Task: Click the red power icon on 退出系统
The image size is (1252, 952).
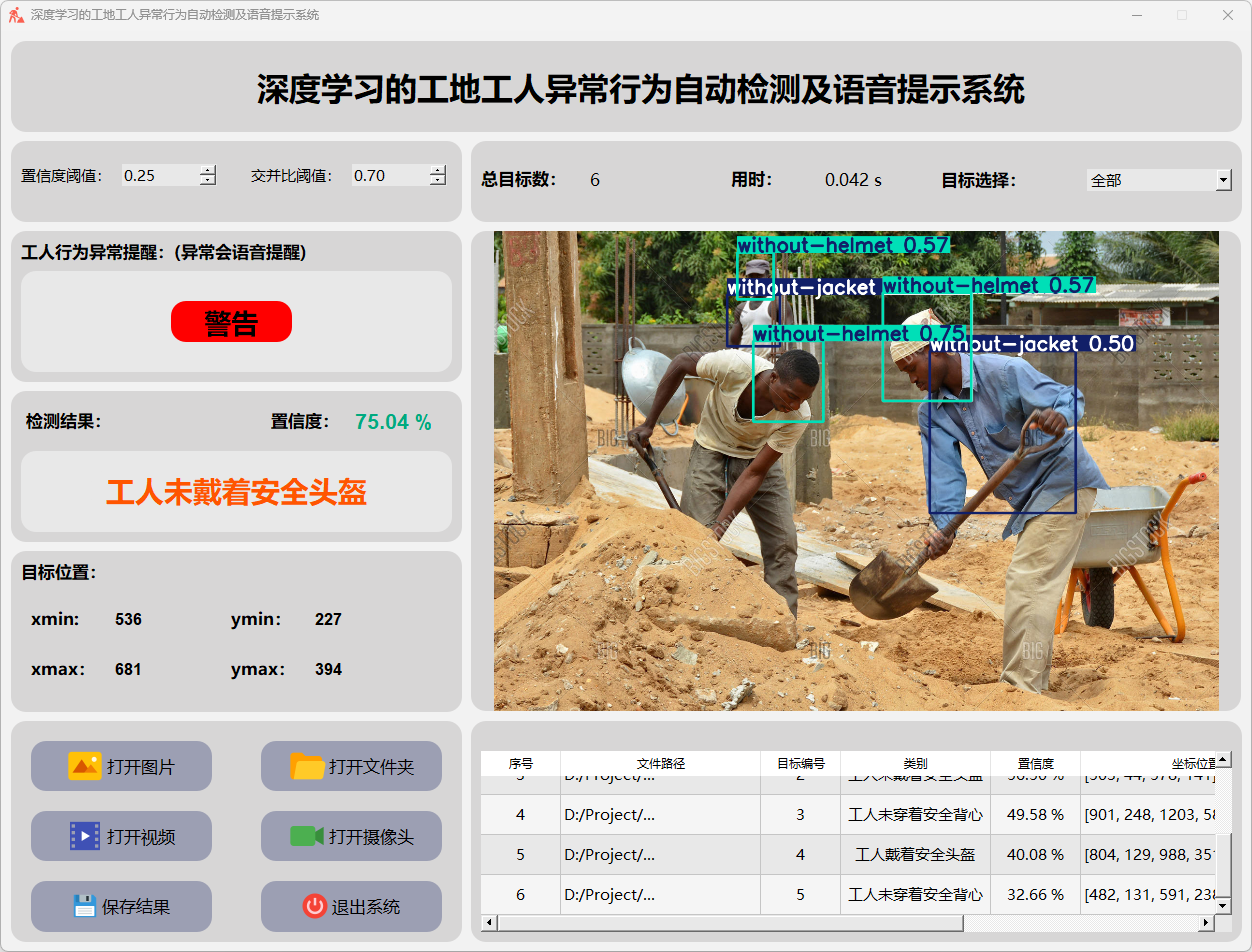Action: pyautogui.click(x=314, y=906)
